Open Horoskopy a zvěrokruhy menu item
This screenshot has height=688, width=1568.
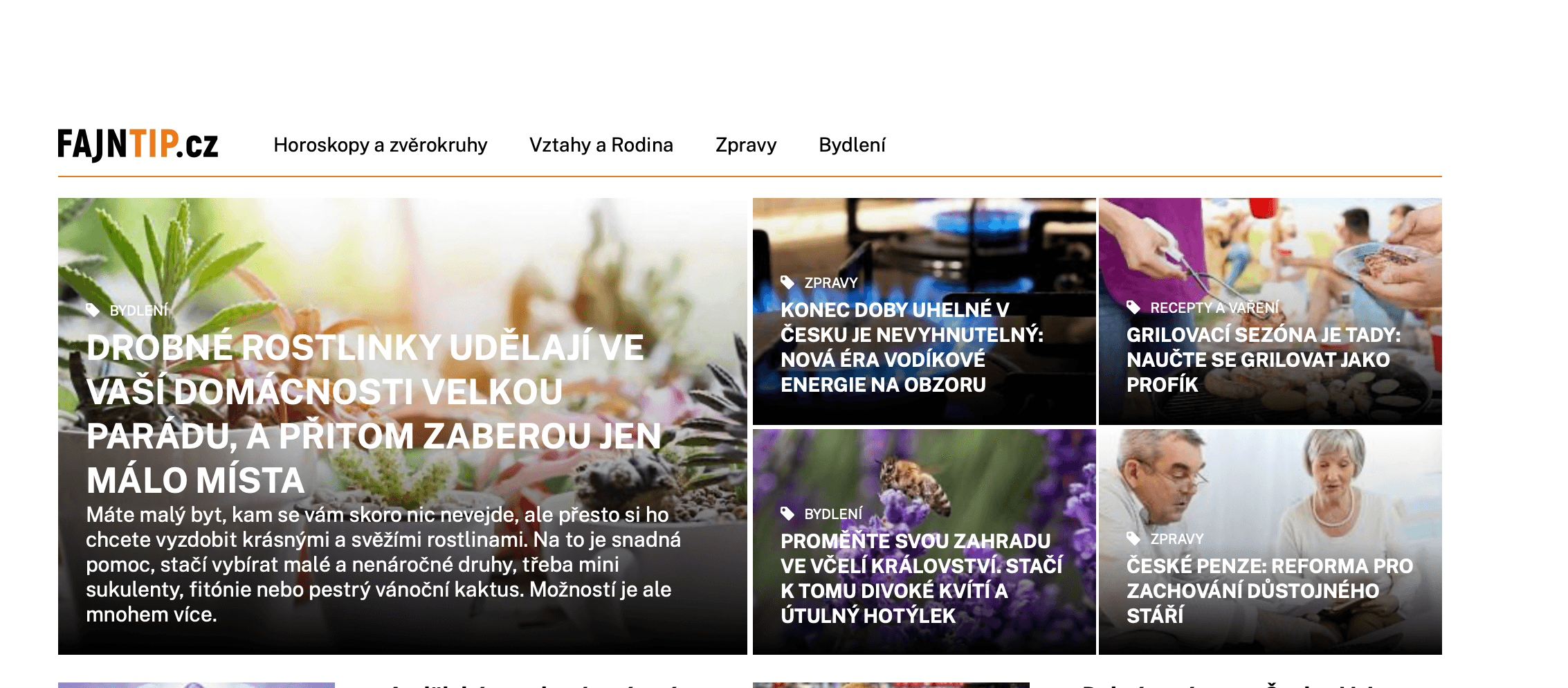[381, 145]
